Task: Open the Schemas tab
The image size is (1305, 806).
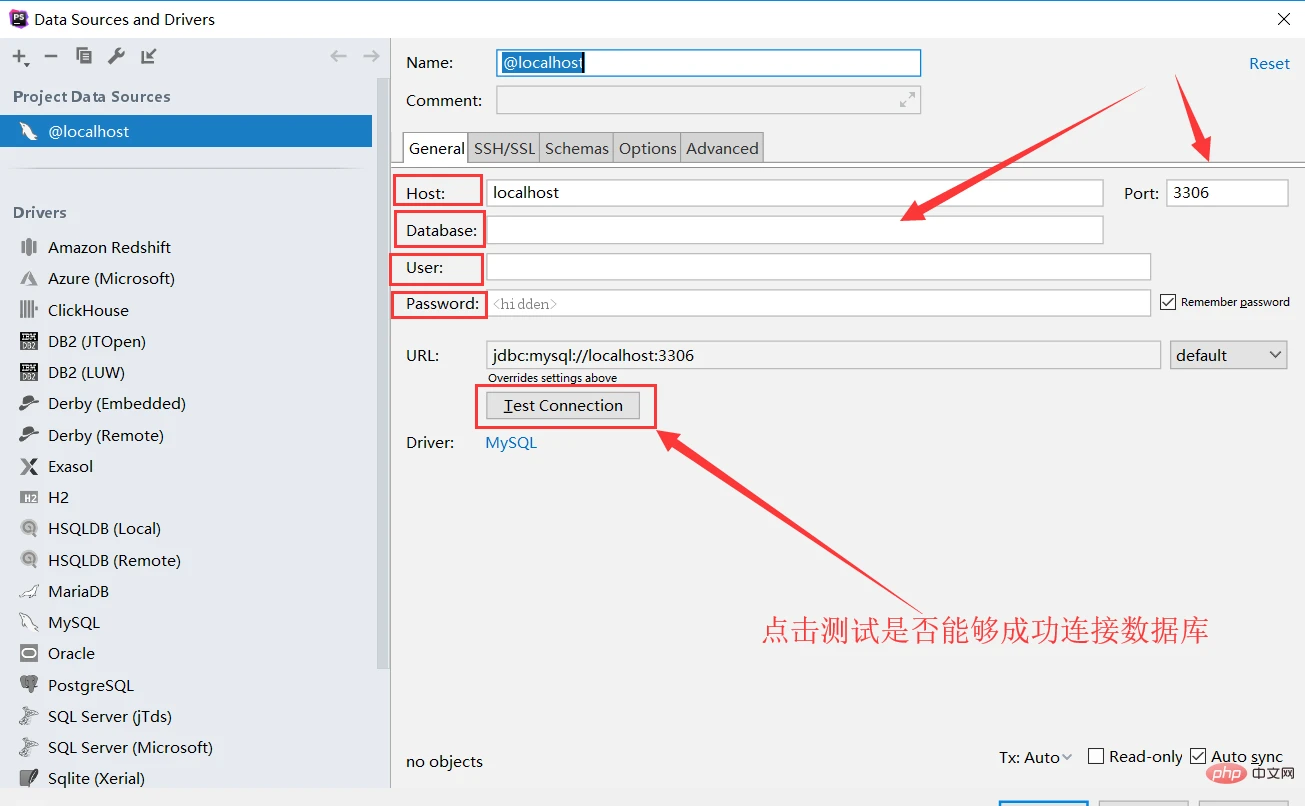Action: [576, 148]
